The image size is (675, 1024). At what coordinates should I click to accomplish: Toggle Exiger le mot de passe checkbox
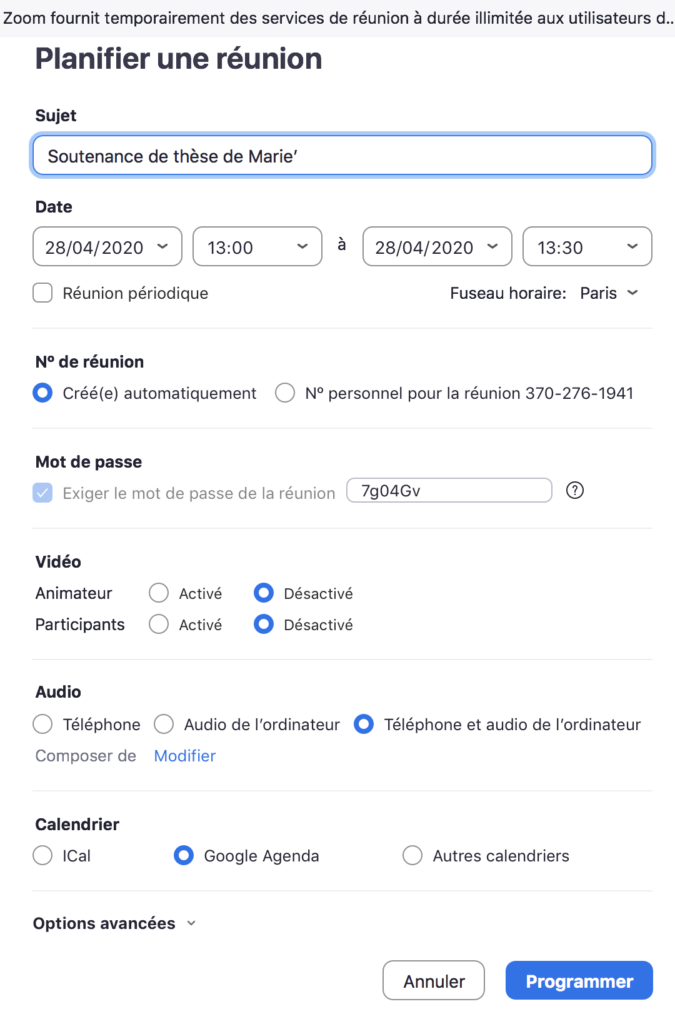(43, 493)
